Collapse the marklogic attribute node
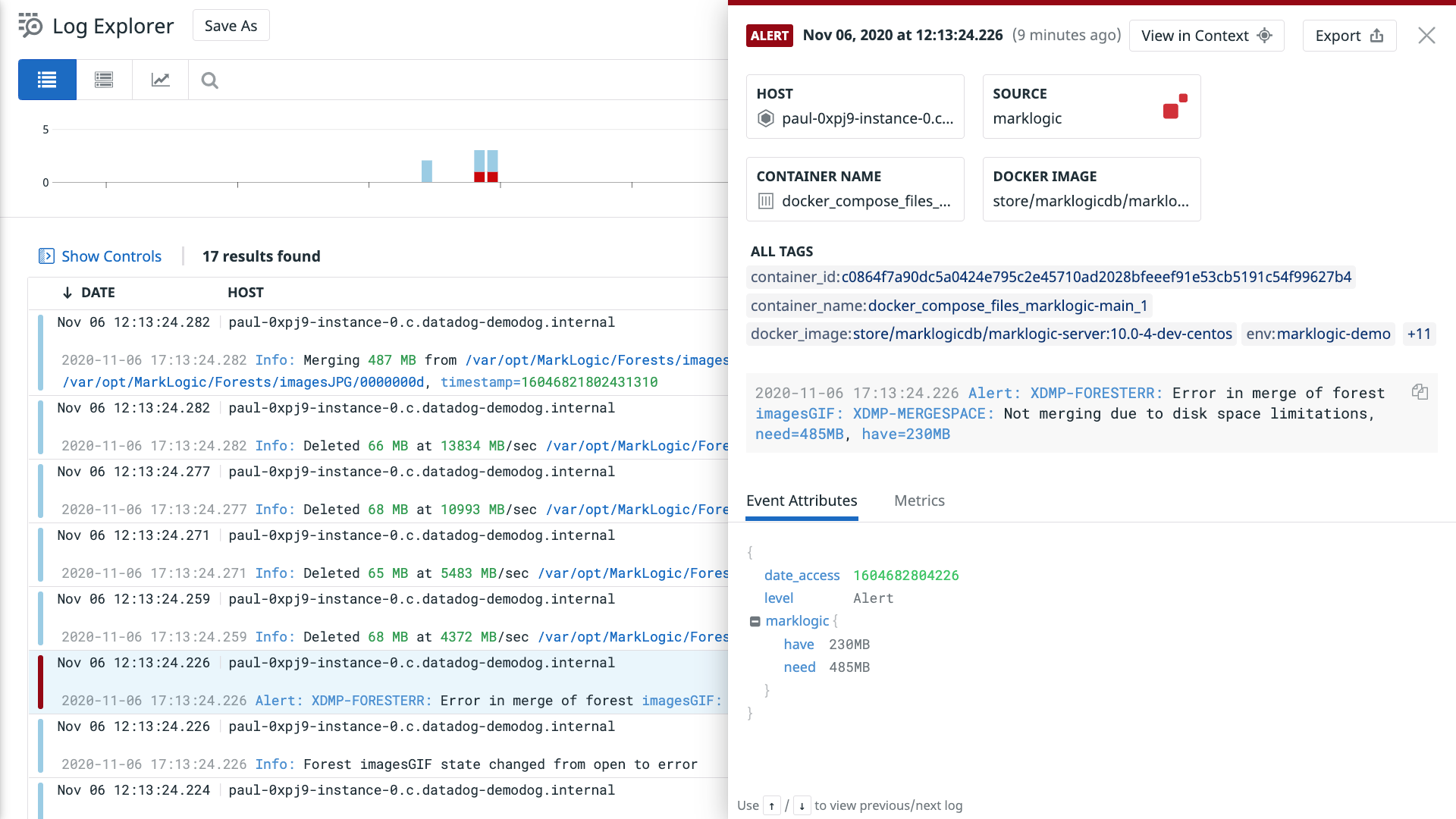This screenshot has width=1456, height=819. click(x=755, y=620)
